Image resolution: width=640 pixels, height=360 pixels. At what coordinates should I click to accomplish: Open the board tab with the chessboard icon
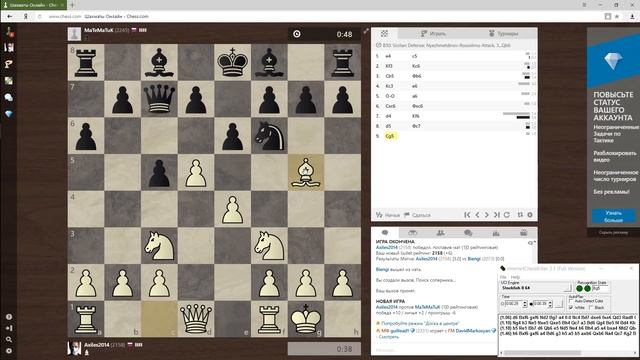(x=384, y=33)
